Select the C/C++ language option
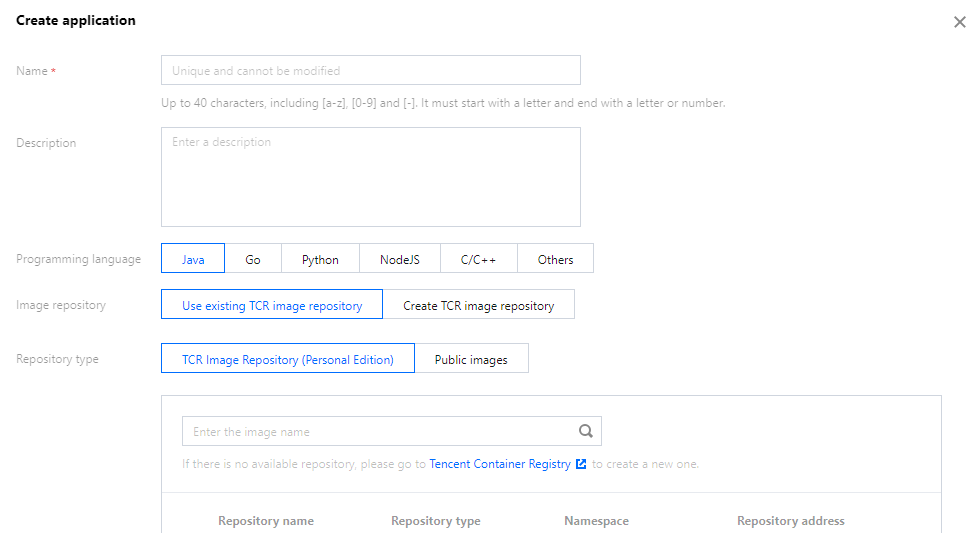The width and height of the screenshot is (972, 533). 478,259
